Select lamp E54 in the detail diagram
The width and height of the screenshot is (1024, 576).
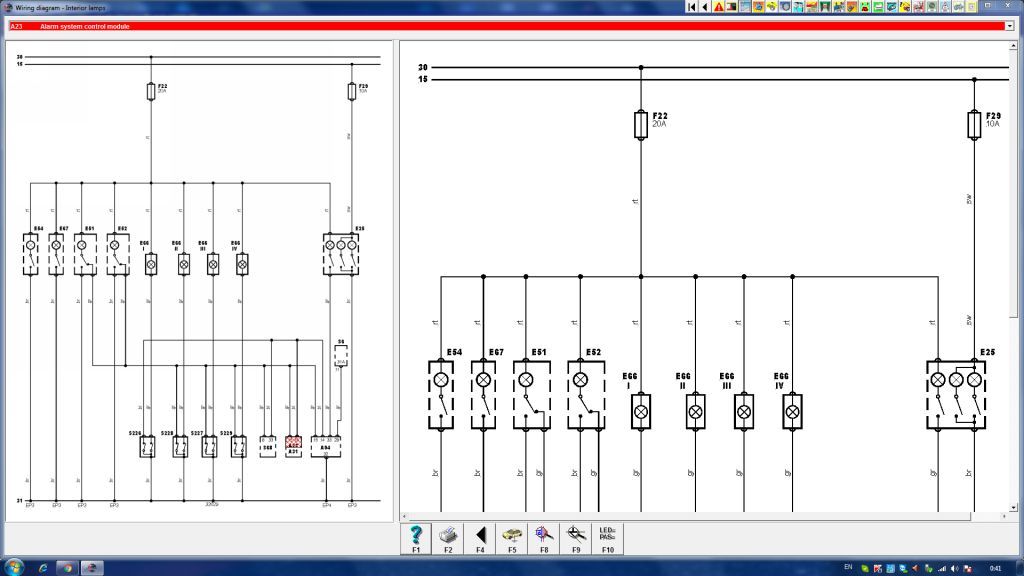(441, 394)
